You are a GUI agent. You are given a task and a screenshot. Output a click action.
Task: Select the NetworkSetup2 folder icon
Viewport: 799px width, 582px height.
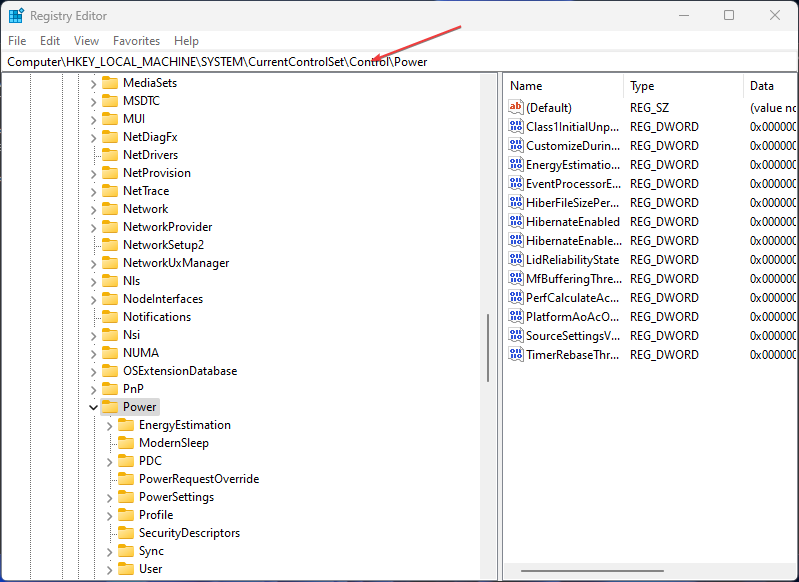click(x=110, y=245)
